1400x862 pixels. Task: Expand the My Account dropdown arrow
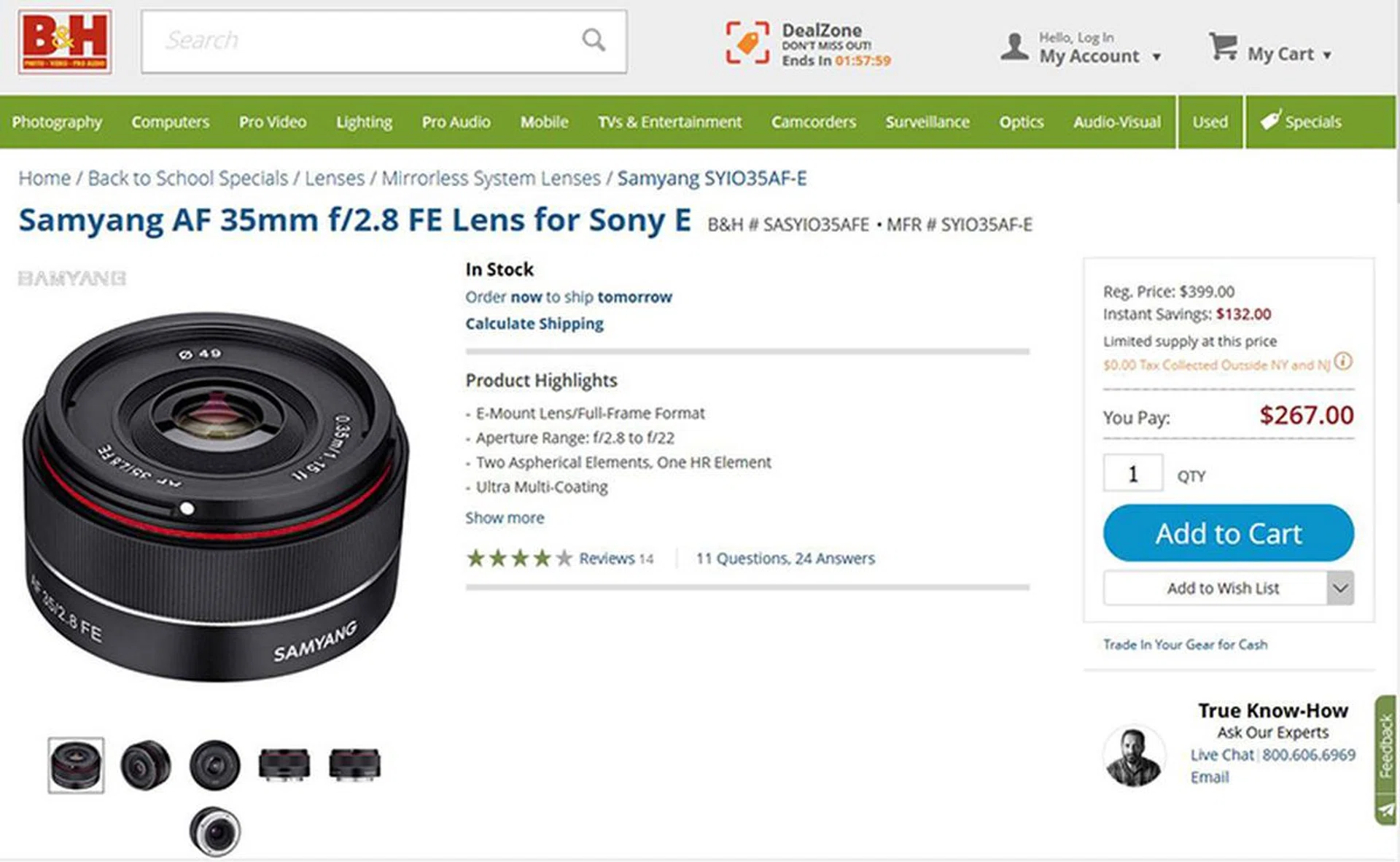pyautogui.click(x=1156, y=57)
